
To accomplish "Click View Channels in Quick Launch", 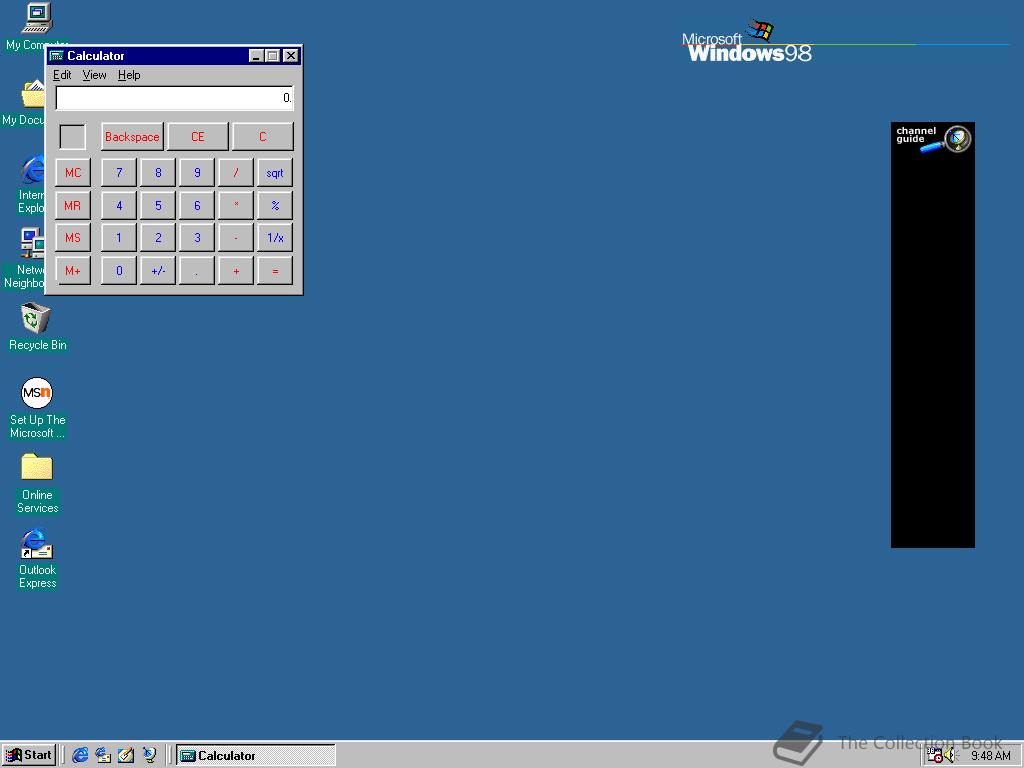I will [150, 755].
